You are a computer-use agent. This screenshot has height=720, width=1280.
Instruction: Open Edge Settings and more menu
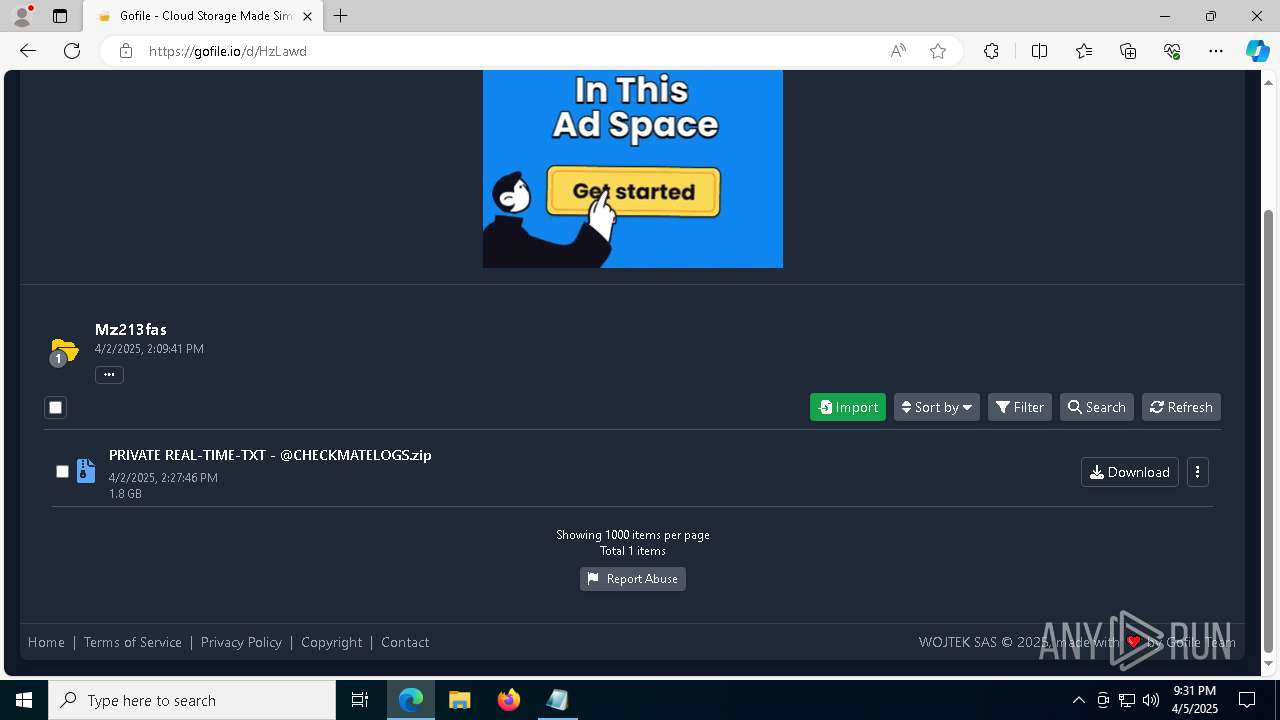click(x=1216, y=51)
